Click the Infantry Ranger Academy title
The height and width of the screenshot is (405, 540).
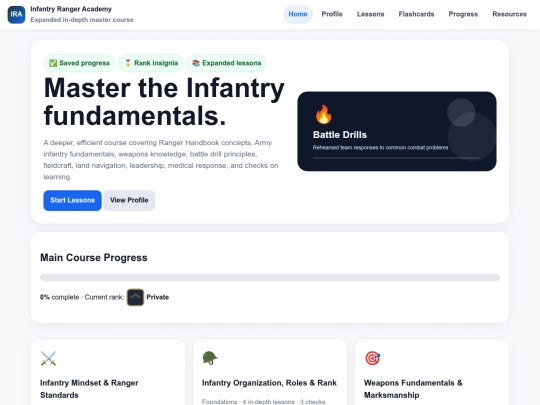(x=71, y=9)
